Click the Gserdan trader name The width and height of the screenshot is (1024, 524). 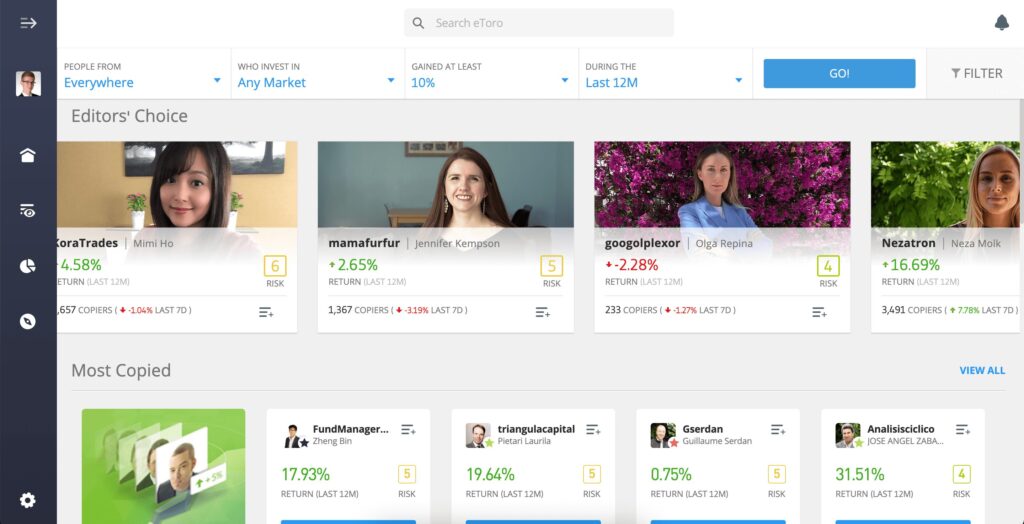point(703,429)
